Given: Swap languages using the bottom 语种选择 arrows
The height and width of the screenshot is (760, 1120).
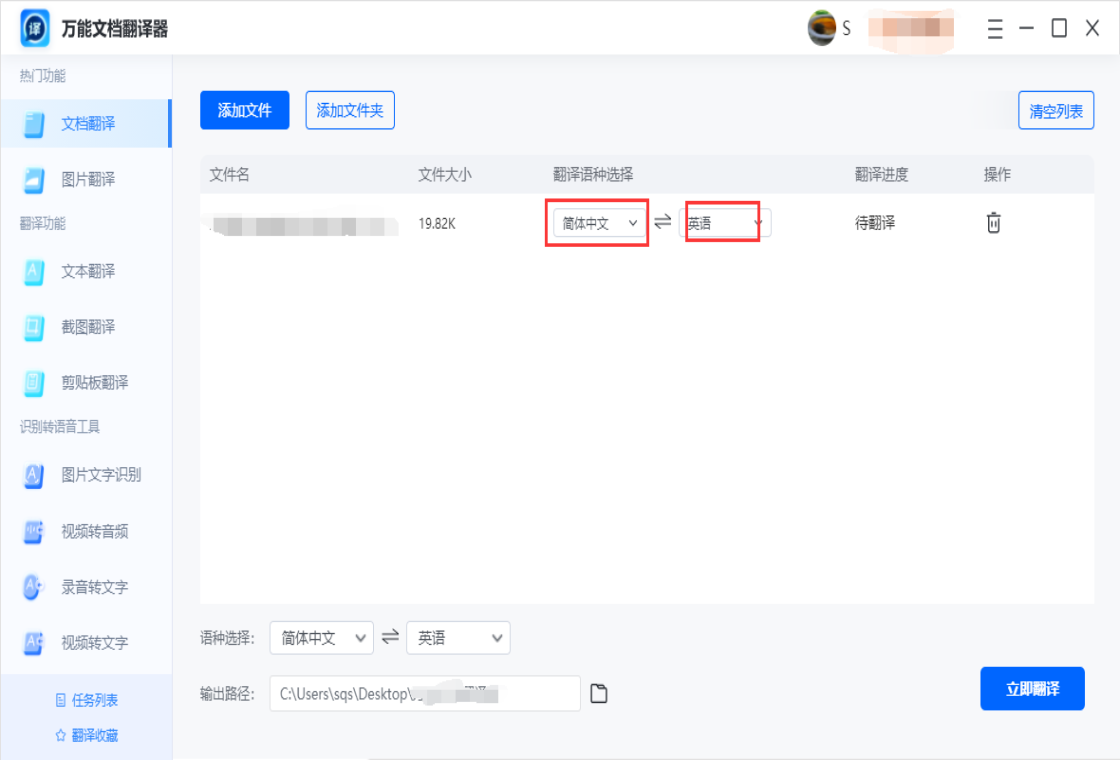Looking at the screenshot, I should 390,637.
